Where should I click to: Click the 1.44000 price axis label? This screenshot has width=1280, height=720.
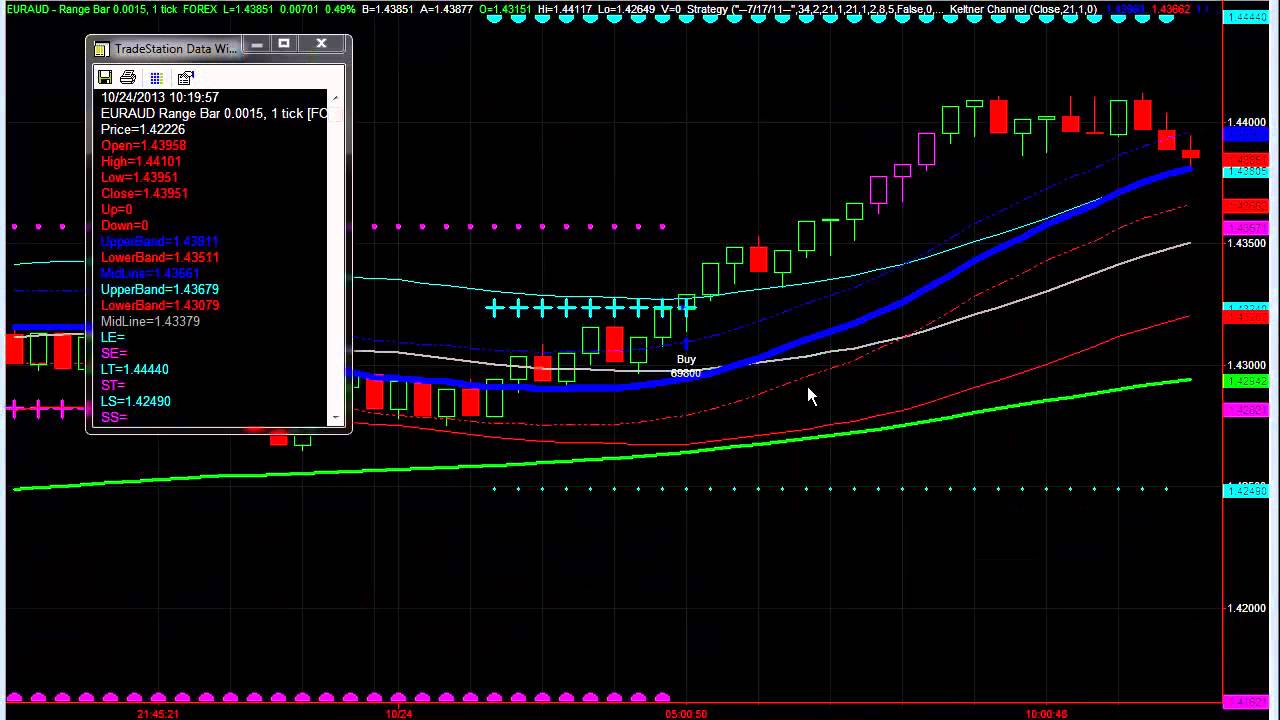point(1246,122)
